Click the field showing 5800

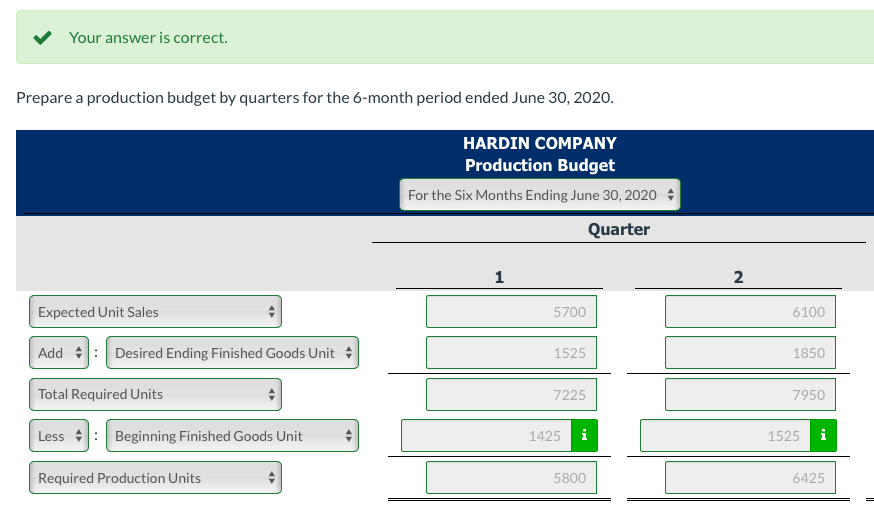[511, 478]
